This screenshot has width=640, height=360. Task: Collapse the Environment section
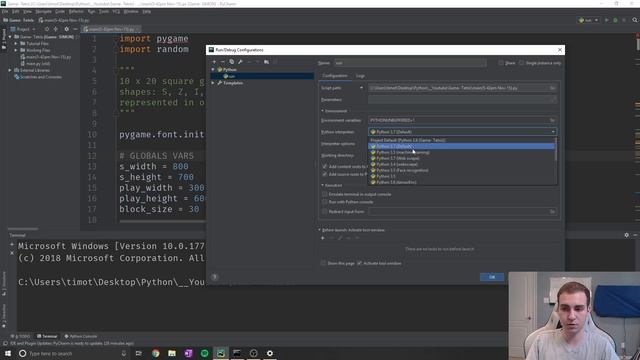pos(322,111)
